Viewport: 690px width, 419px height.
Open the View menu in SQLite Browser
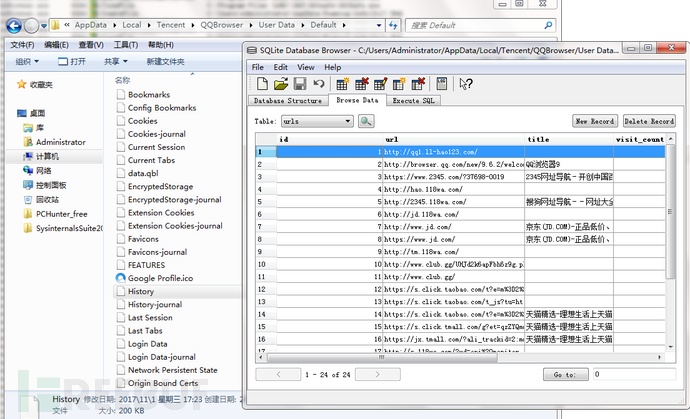tap(308, 67)
